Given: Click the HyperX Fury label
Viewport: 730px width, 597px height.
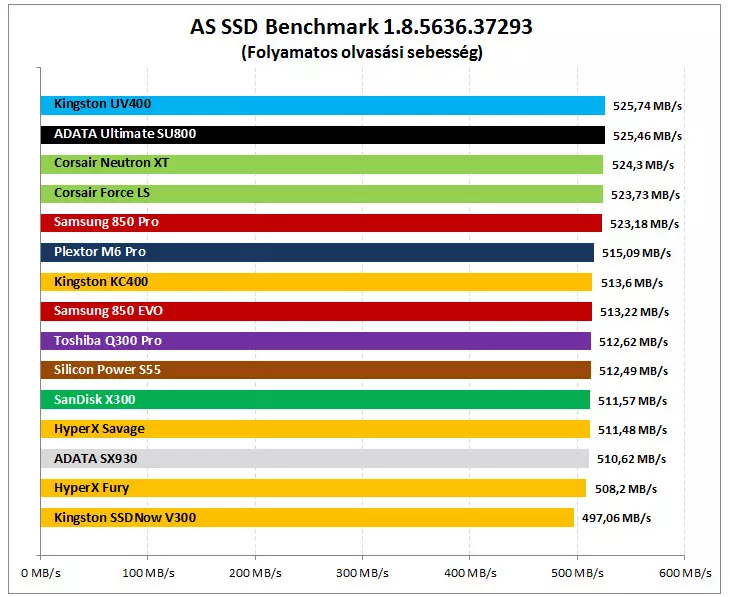Looking at the screenshot, I should point(91,488).
